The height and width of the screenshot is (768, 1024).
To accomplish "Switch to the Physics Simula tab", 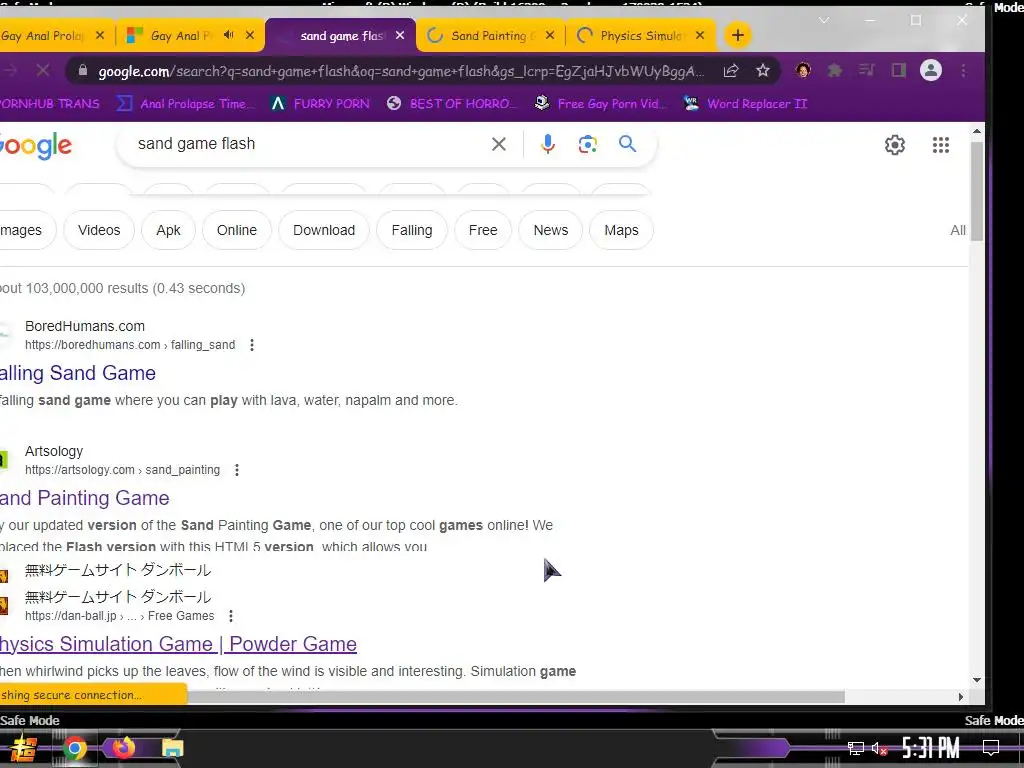I will pyautogui.click(x=641, y=36).
